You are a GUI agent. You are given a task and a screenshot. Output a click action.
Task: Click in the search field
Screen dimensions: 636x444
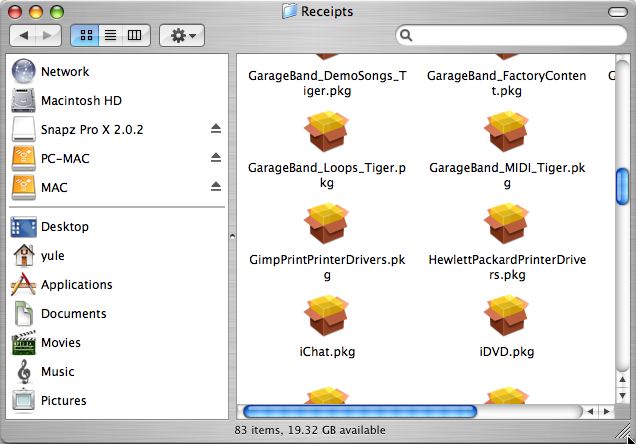[511, 36]
